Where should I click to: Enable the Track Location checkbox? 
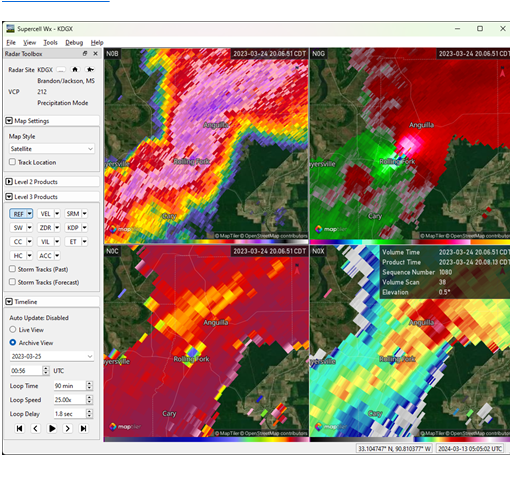pos(13,162)
